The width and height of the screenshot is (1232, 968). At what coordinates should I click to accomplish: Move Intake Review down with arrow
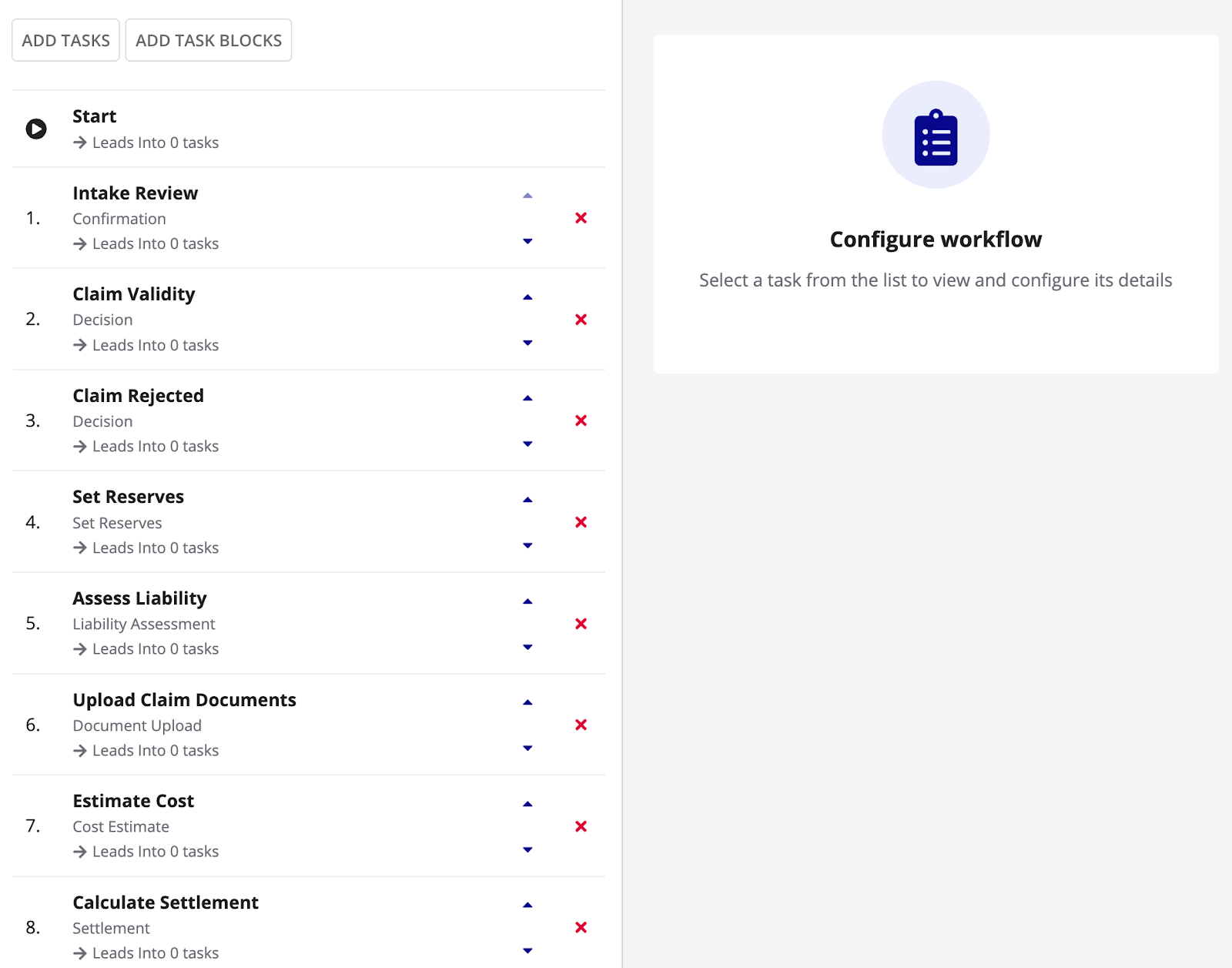coord(527,241)
